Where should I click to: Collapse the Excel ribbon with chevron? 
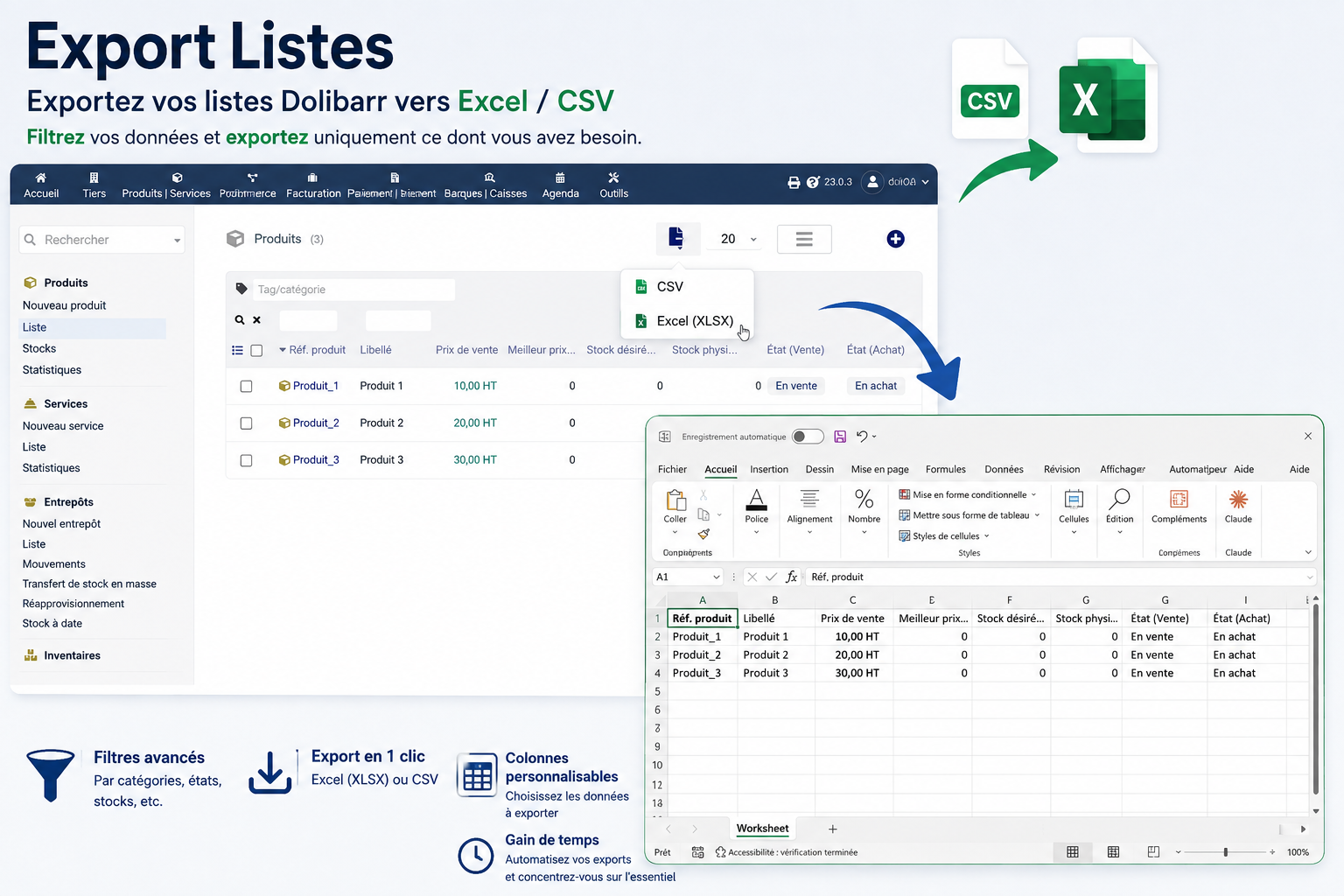coord(1308,552)
